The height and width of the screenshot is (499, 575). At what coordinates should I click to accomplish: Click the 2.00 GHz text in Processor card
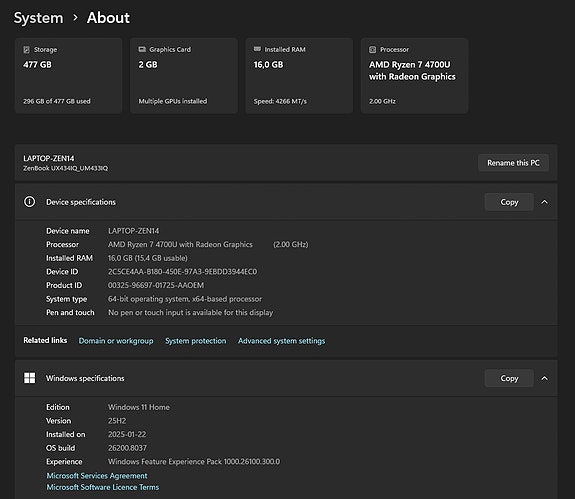pos(382,101)
